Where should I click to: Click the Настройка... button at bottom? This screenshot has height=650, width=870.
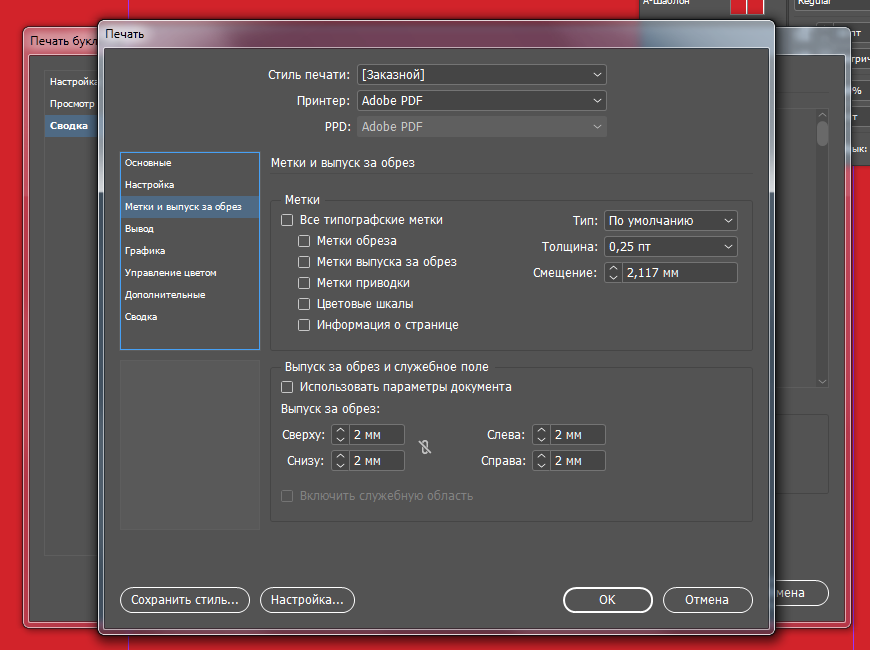(x=307, y=600)
